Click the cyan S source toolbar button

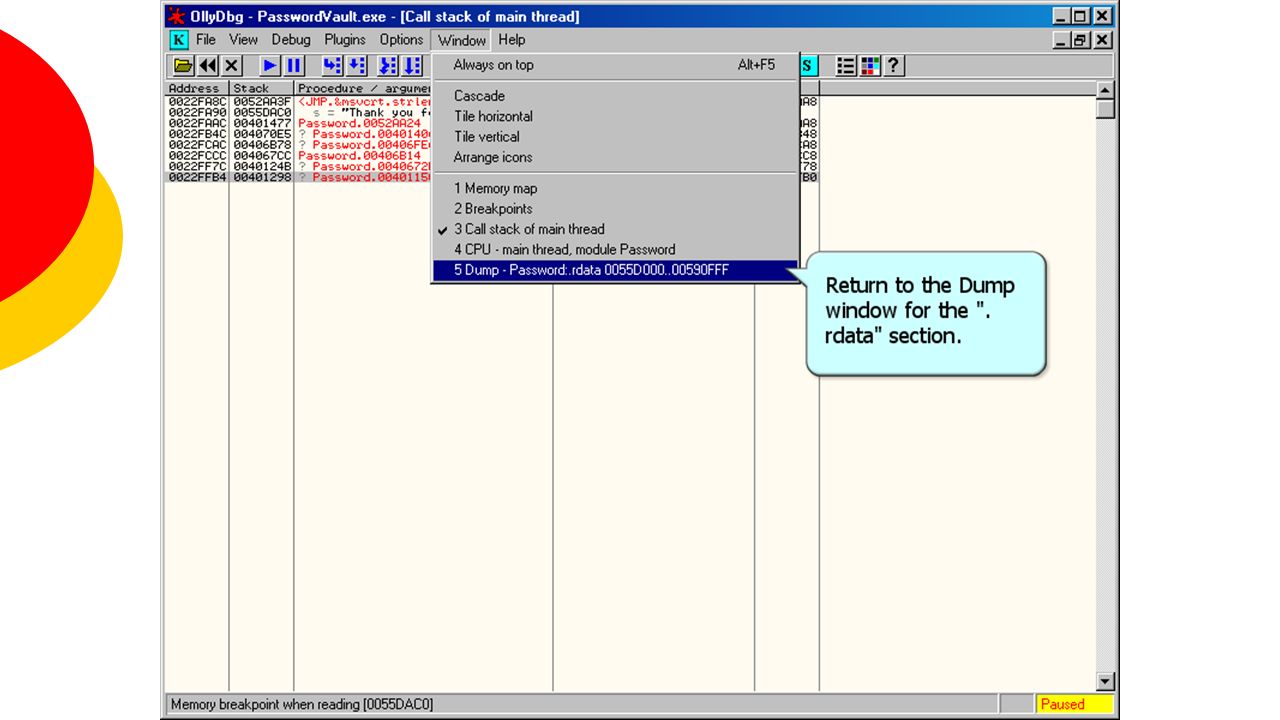pos(808,66)
